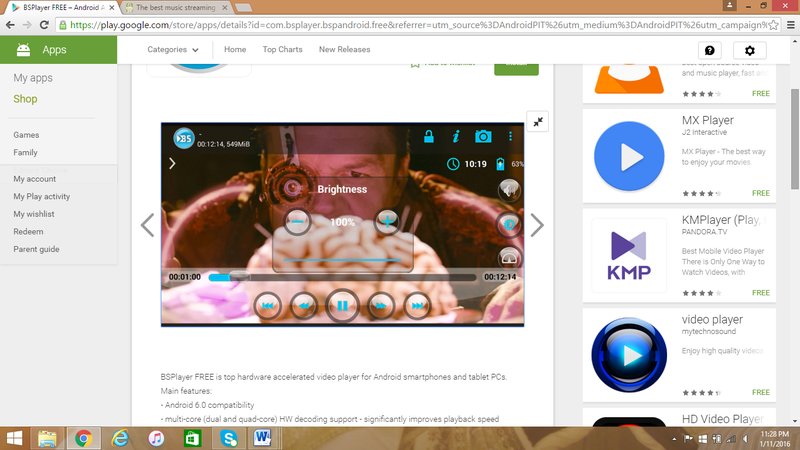Open a new browser tab
The height and width of the screenshot is (450, 800).
point(243,8)
